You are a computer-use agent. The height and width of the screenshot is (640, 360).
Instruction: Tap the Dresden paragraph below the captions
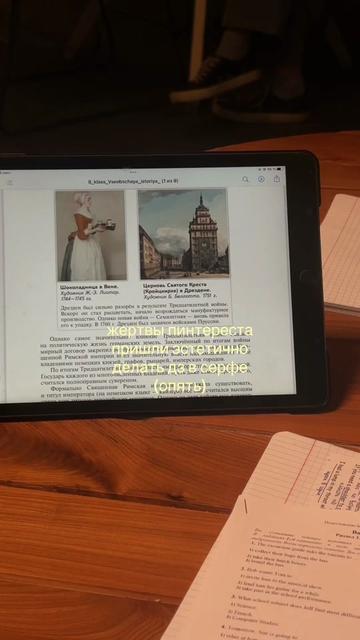pos(144,314)
